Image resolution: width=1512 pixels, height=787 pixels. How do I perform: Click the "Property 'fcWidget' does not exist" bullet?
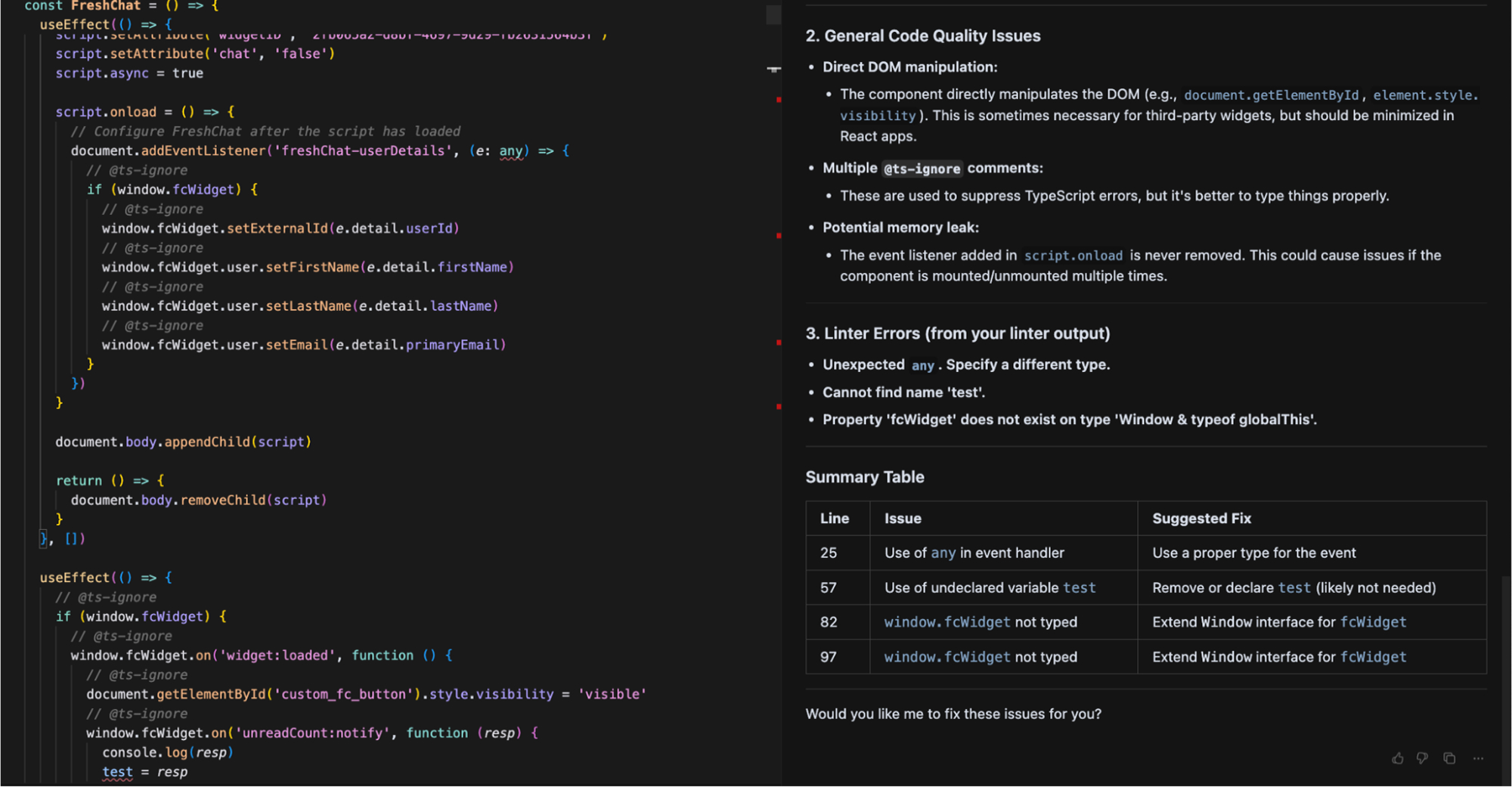[1070, 420]
